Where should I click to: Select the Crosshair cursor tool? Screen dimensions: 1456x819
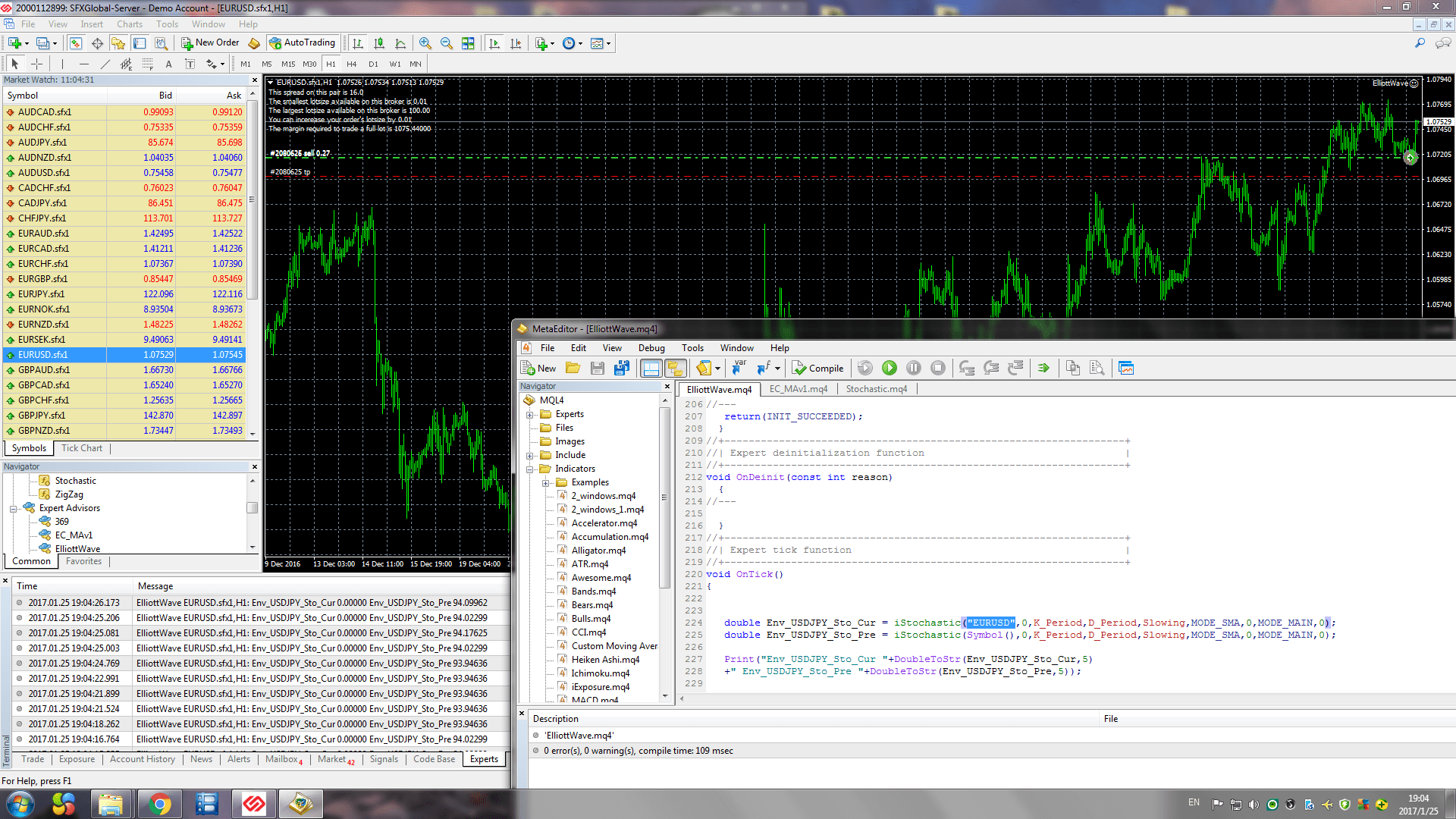click(36, 64)
